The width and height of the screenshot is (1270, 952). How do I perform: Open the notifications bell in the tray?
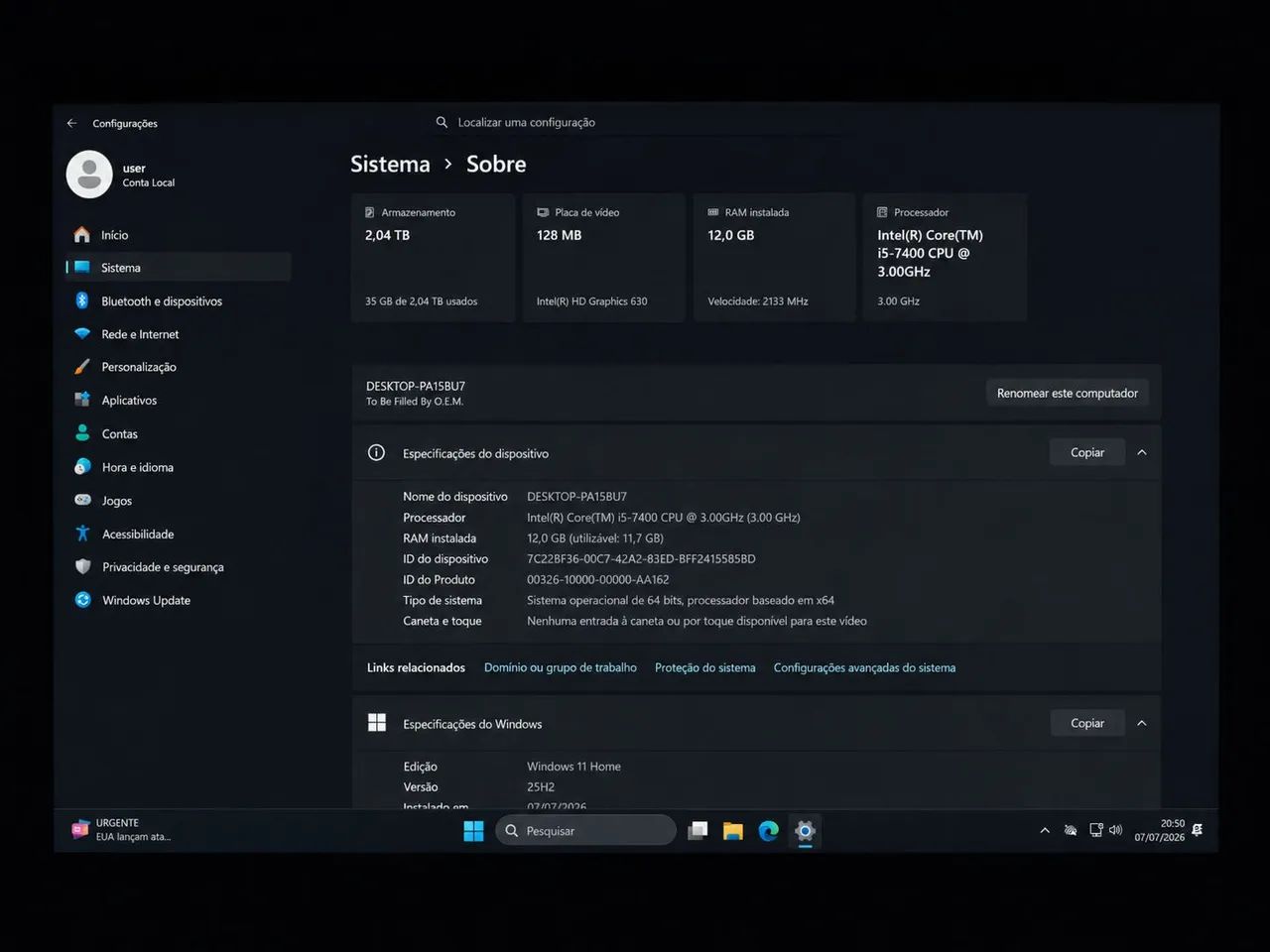[x=1197, y=830]
